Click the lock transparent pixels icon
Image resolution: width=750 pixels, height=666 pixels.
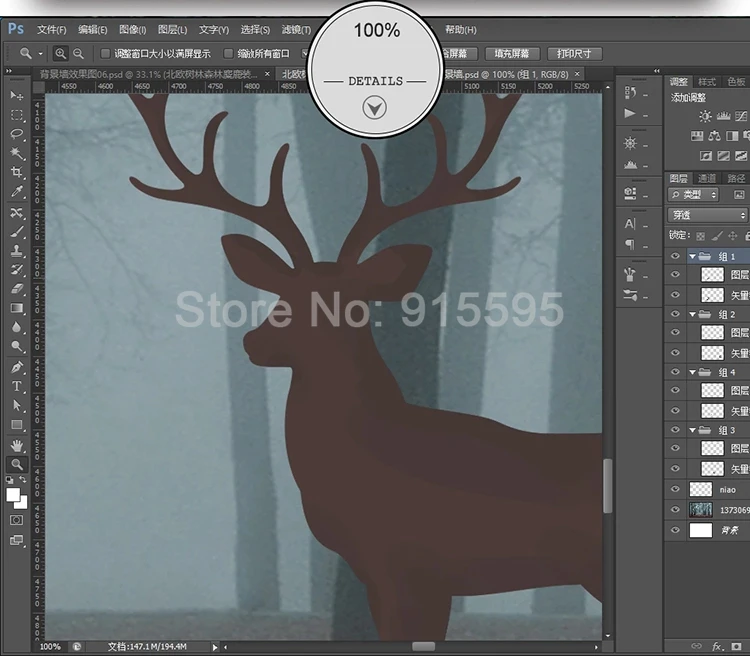click(x=700, y=236)
